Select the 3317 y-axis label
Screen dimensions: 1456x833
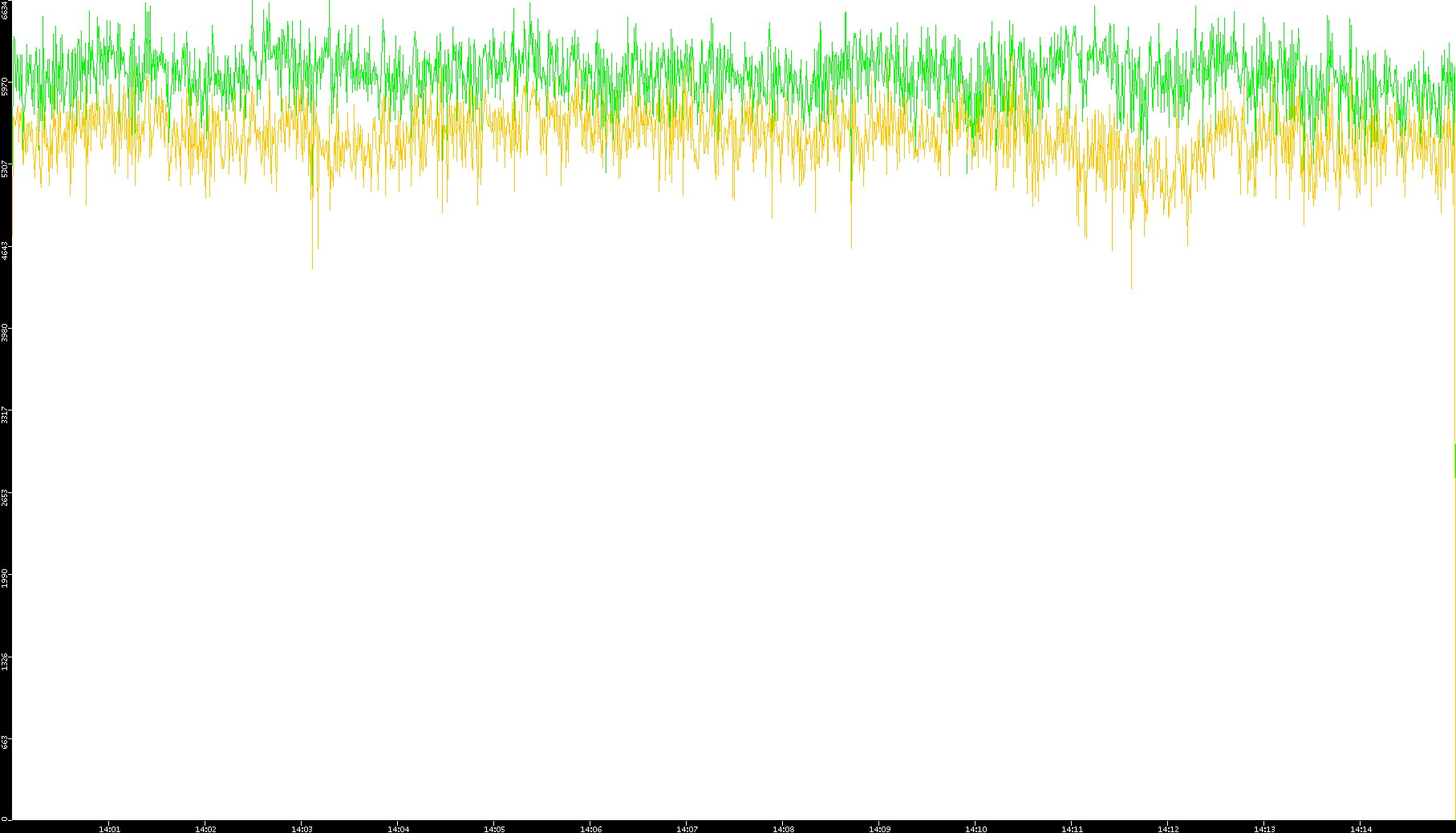tap(5, 415)
